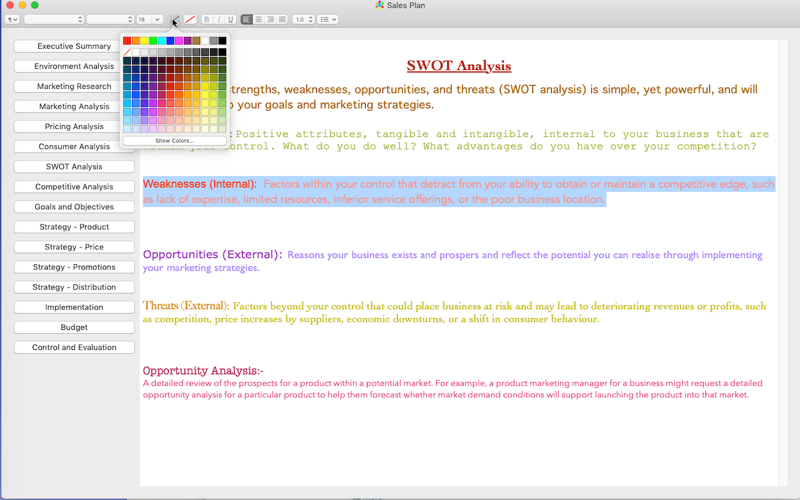Click the text color well
800x500 pixels.
[174, 19]
